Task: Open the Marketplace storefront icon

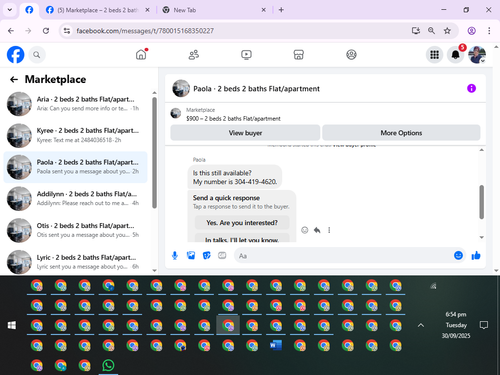Action: point(299,54)
